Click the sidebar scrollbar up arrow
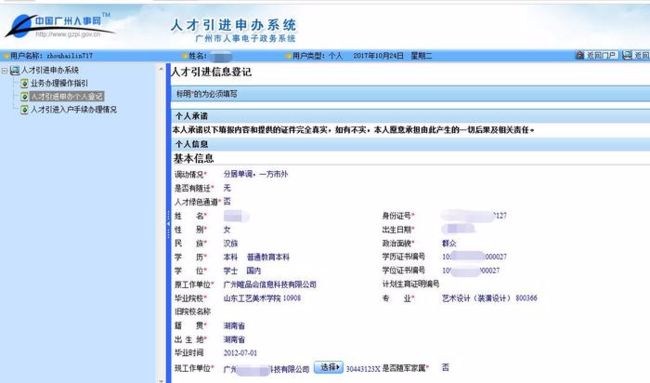 pos(161,69)
